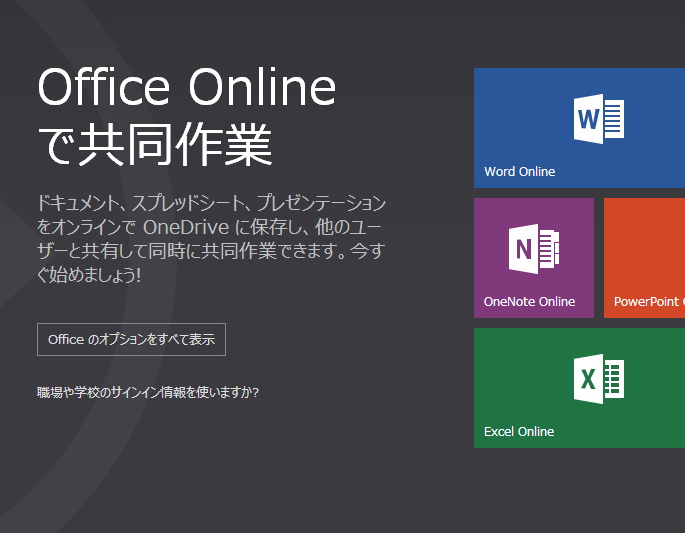Open the blue Word Online tile
This screenshot has height=533, width=685.
pos(579,127)
